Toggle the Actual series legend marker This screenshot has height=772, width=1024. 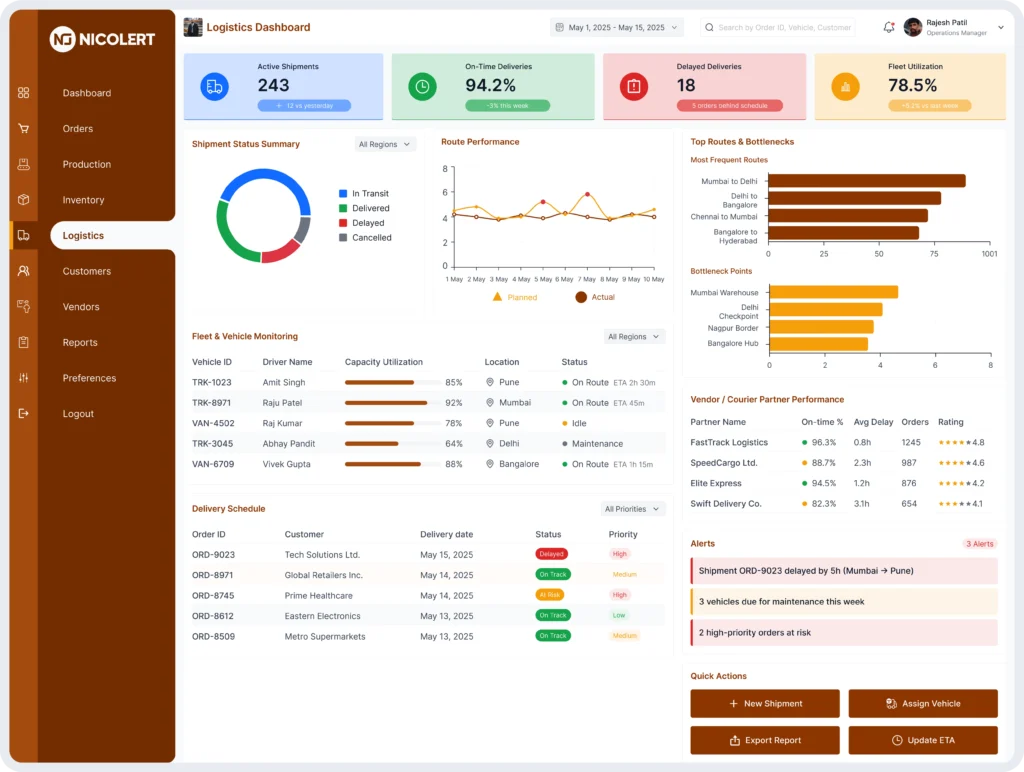tap(582, 297)
